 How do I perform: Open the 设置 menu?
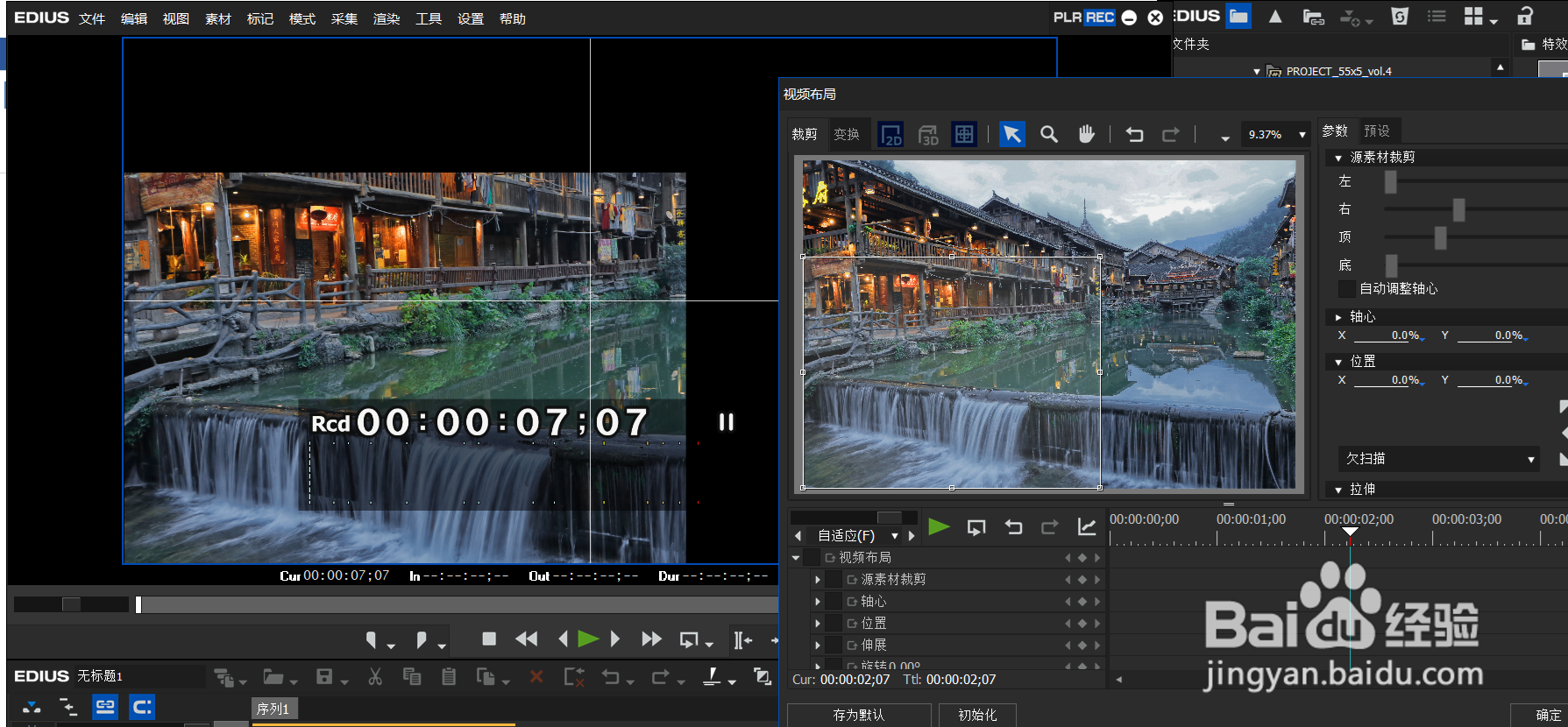(x=471, y=19)
